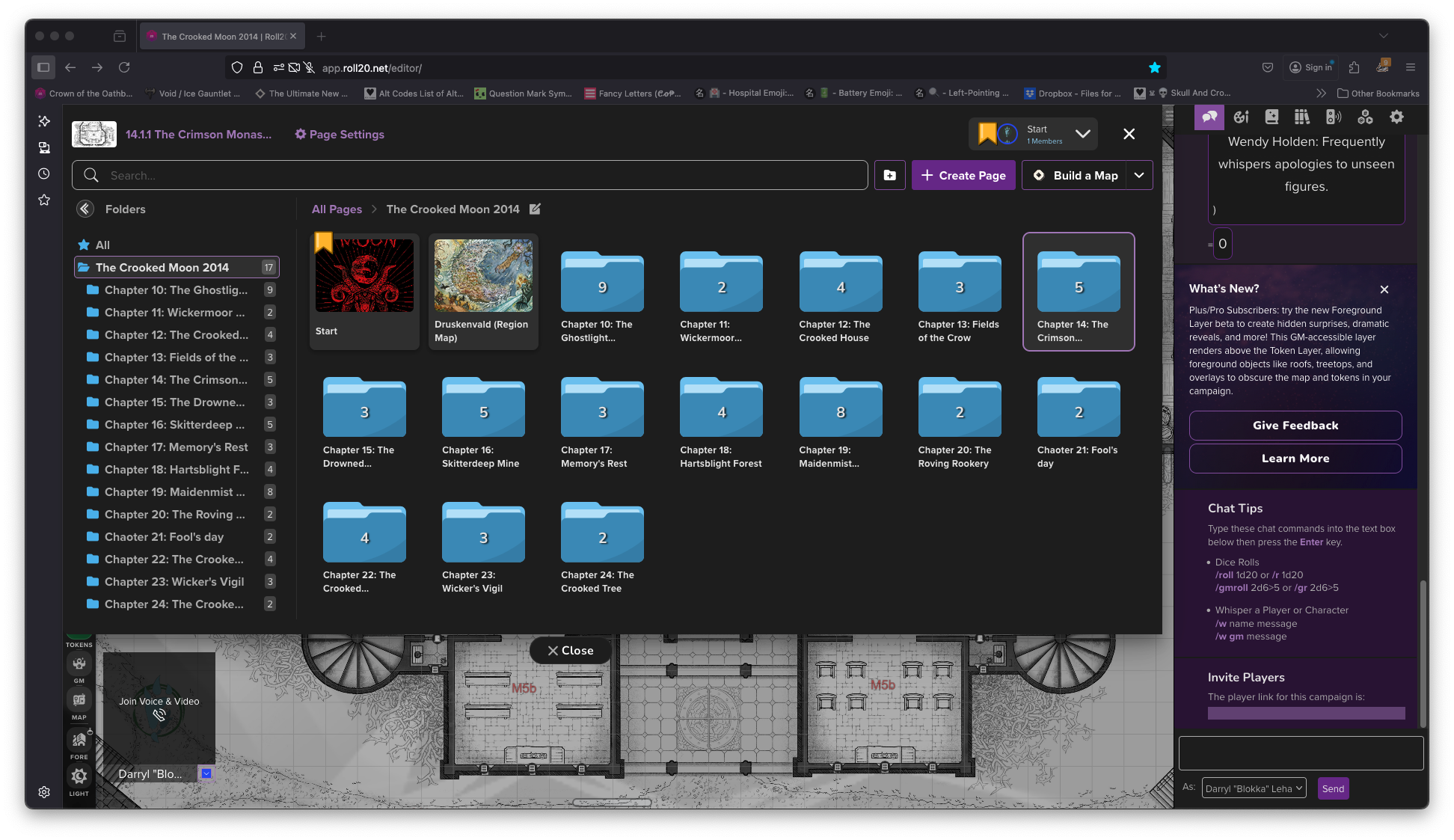Open the speaking As character dropdown
1454x840 pixels.
[x=1254, y=788]
